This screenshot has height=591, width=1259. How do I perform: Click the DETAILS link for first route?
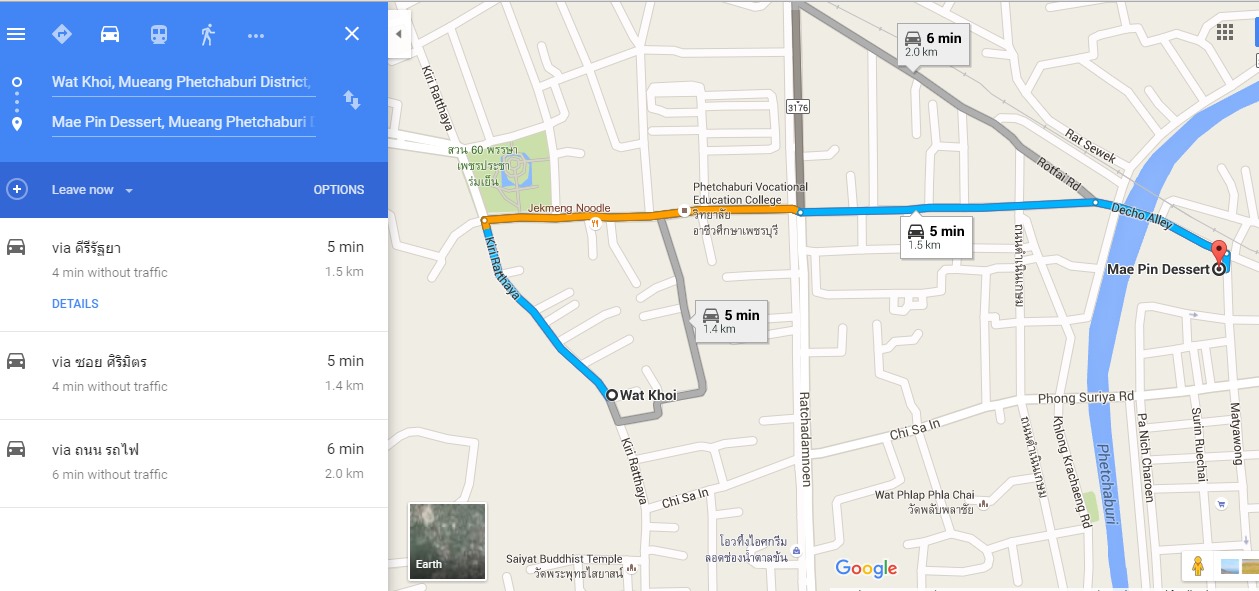pyautogui.click(x=75, y=304)
